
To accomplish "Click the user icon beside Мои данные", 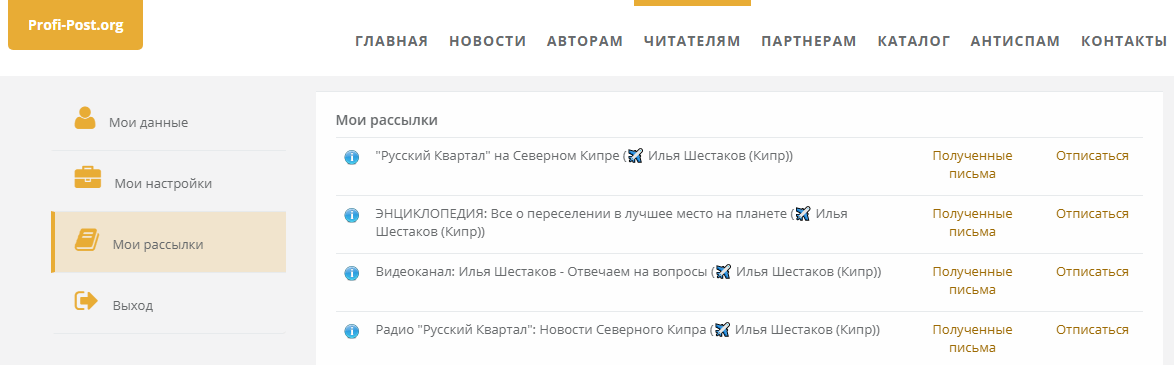I will click(85, 118).
